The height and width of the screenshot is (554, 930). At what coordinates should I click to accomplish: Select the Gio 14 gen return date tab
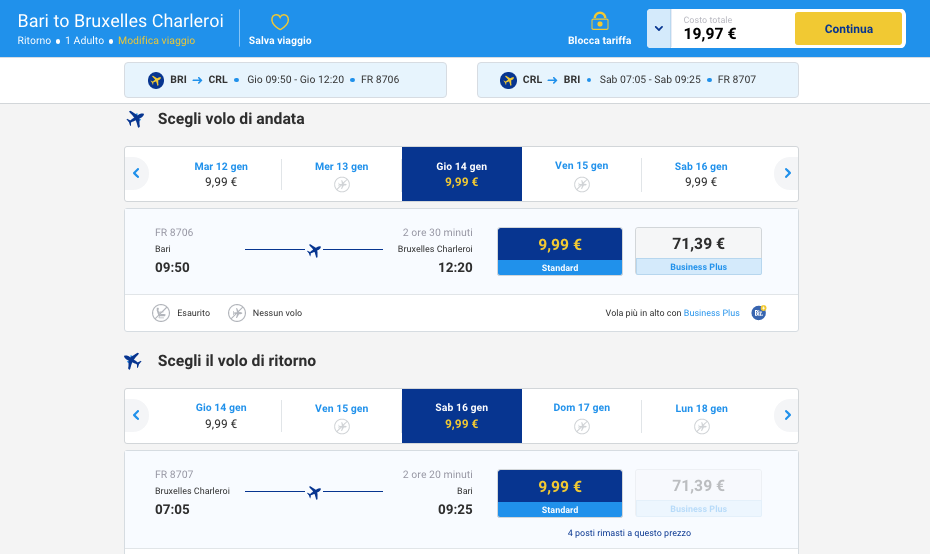click(x=221, y=416)
